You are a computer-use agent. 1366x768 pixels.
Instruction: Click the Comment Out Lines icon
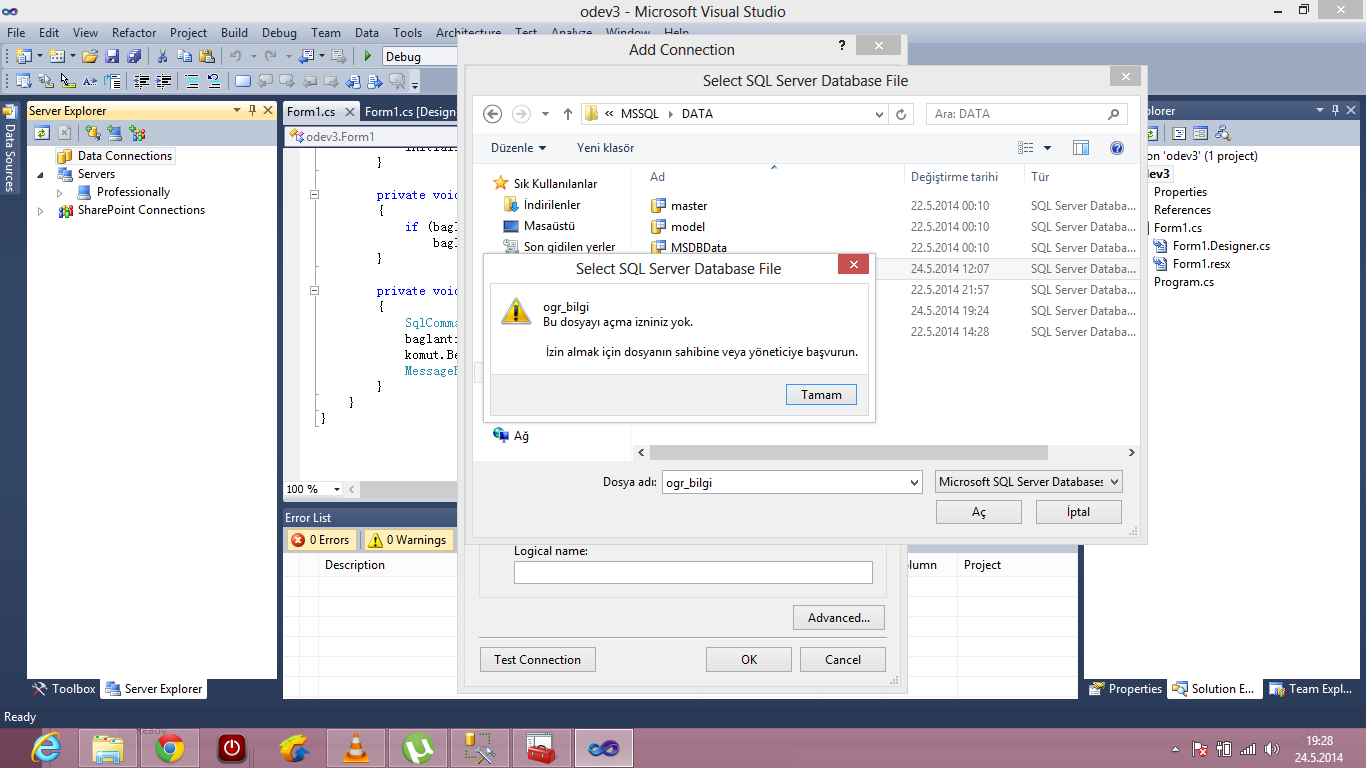(191, 81)
